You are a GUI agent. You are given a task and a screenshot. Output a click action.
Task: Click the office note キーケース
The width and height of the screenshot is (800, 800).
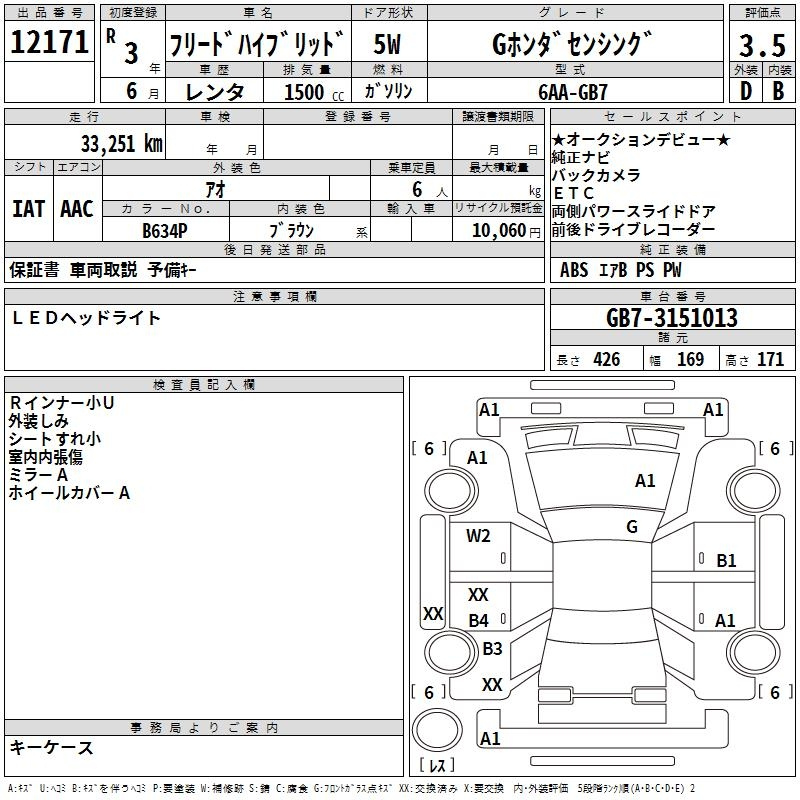pos(52,747)
